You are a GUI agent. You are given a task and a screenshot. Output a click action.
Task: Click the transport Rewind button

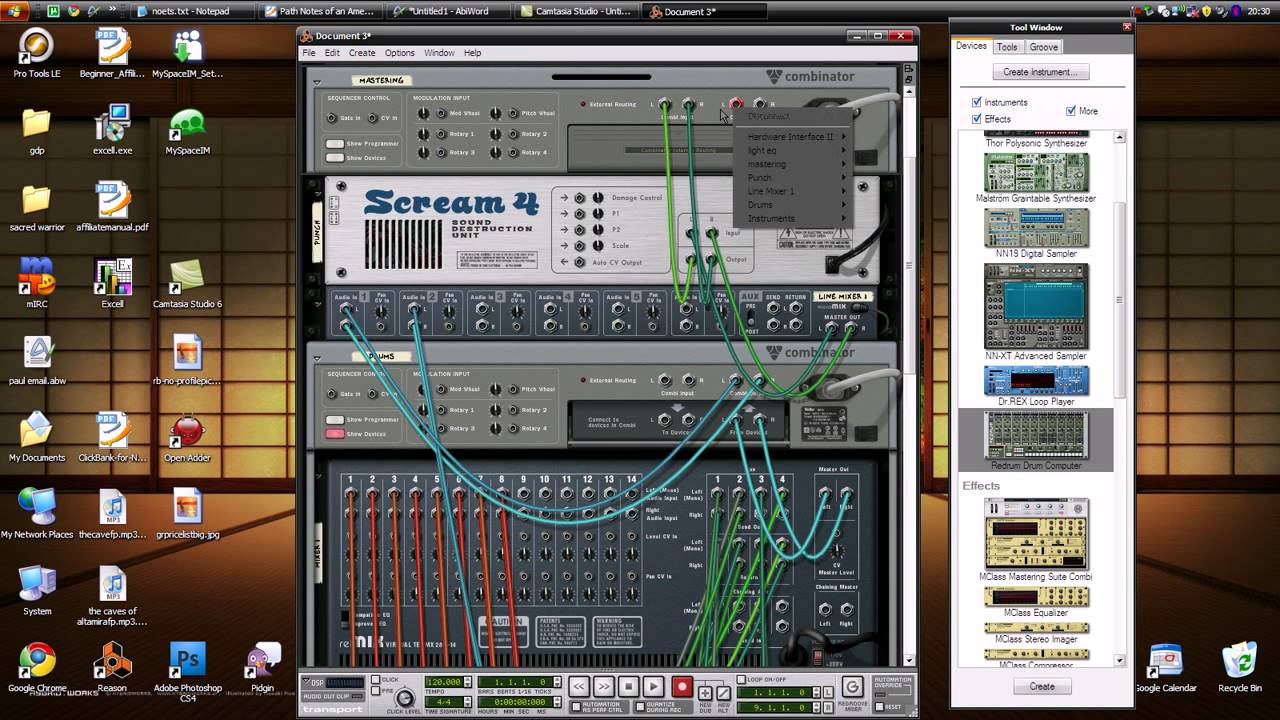[x=579, y=686]
